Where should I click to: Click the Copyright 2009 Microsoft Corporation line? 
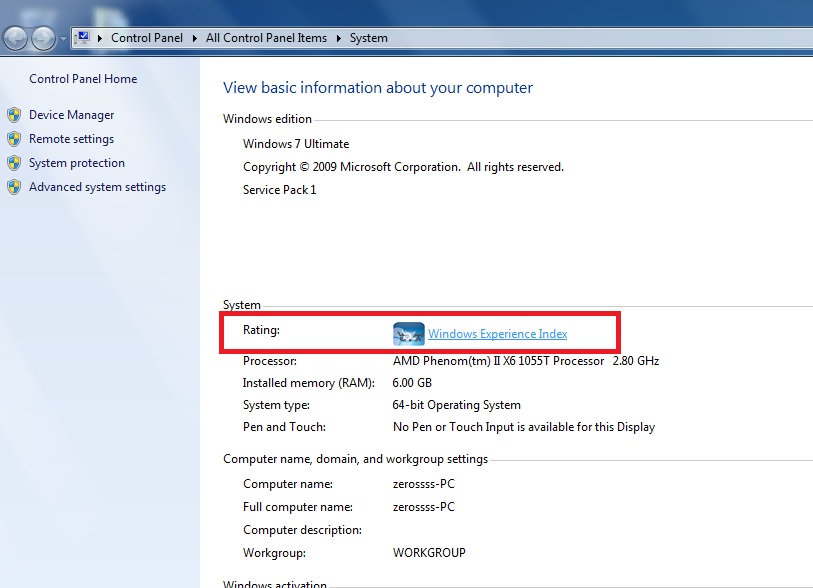tap(403, 167)
